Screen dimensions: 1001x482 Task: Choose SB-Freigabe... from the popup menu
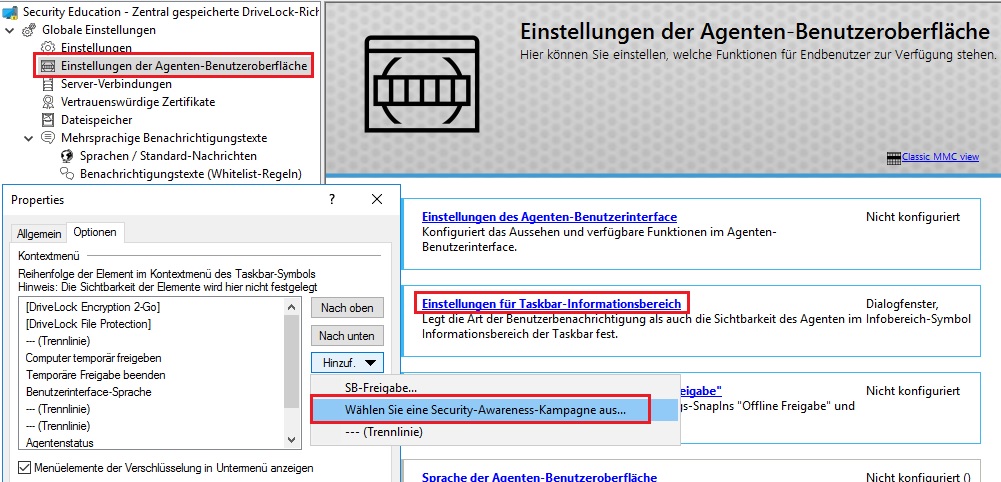point(381,387)
